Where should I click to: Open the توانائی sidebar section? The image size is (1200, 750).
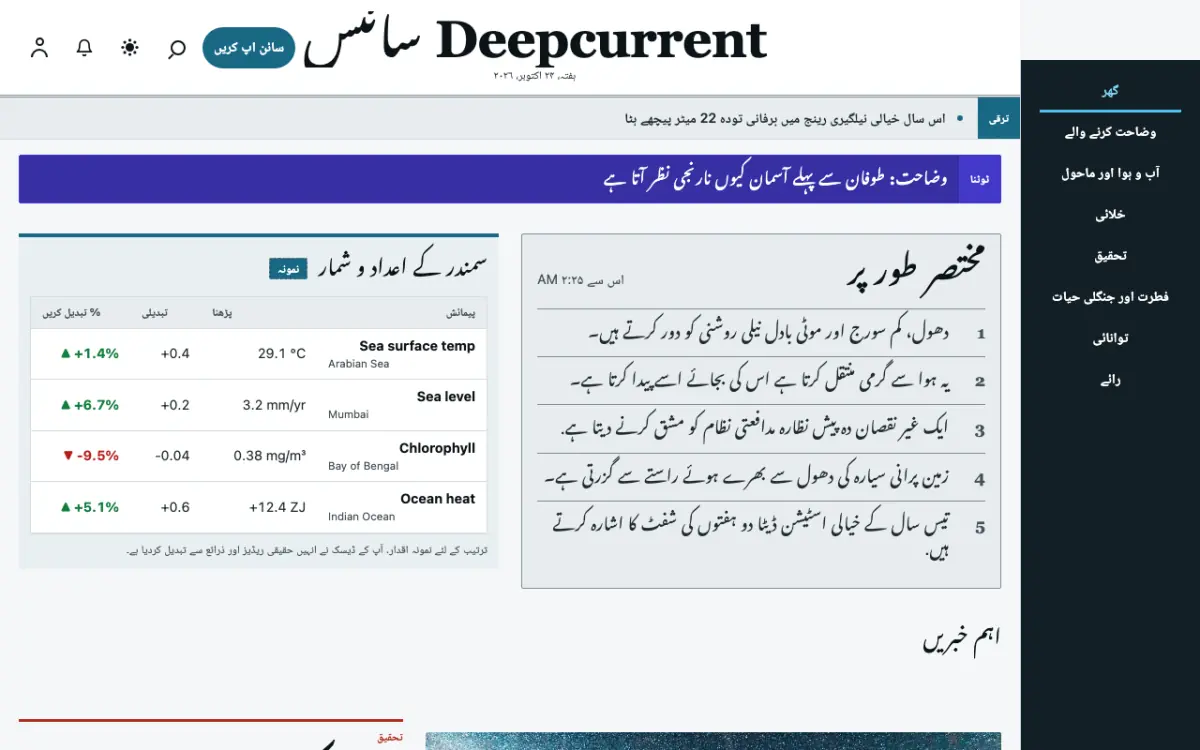tap(1110, 339)
